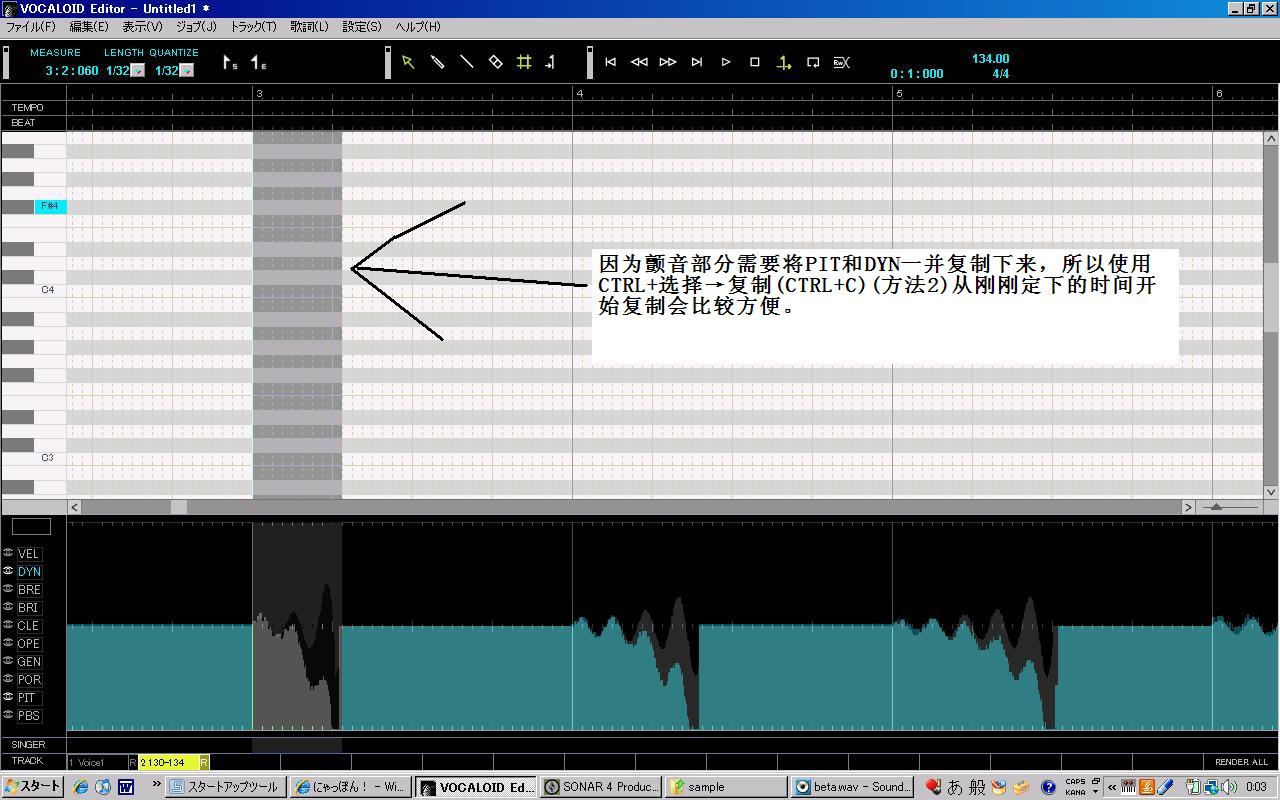Open the QUANTIZE 1/32 dropdown

pyautogui.click(x=187, y=71)
